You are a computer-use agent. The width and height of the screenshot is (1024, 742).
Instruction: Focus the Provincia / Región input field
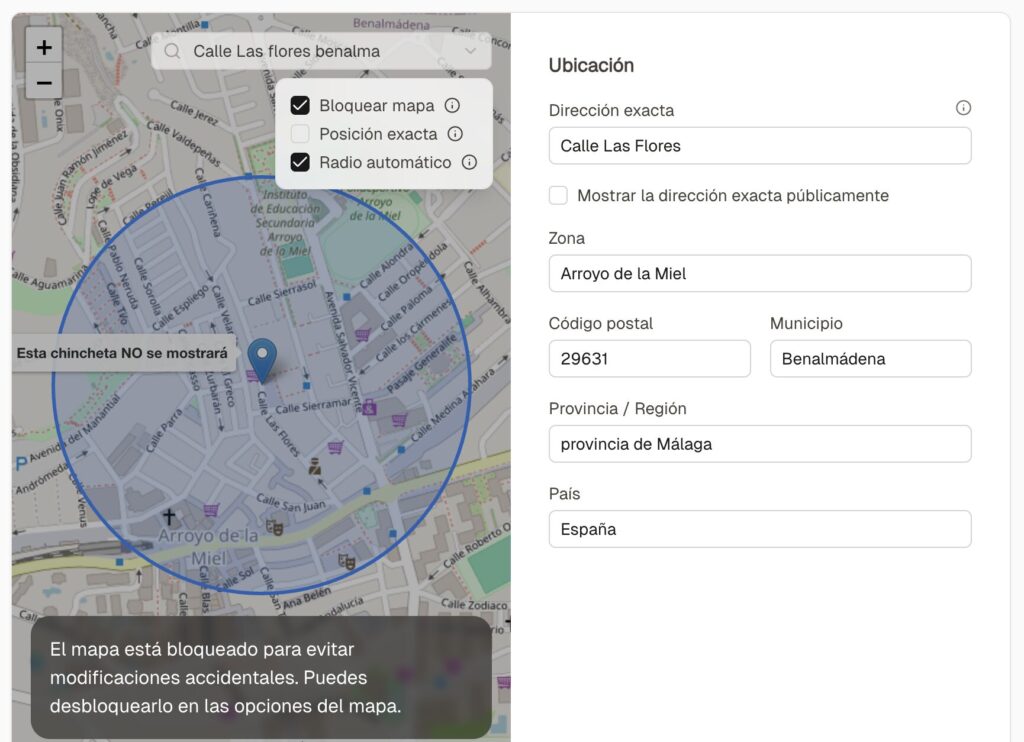click(760, 444)
